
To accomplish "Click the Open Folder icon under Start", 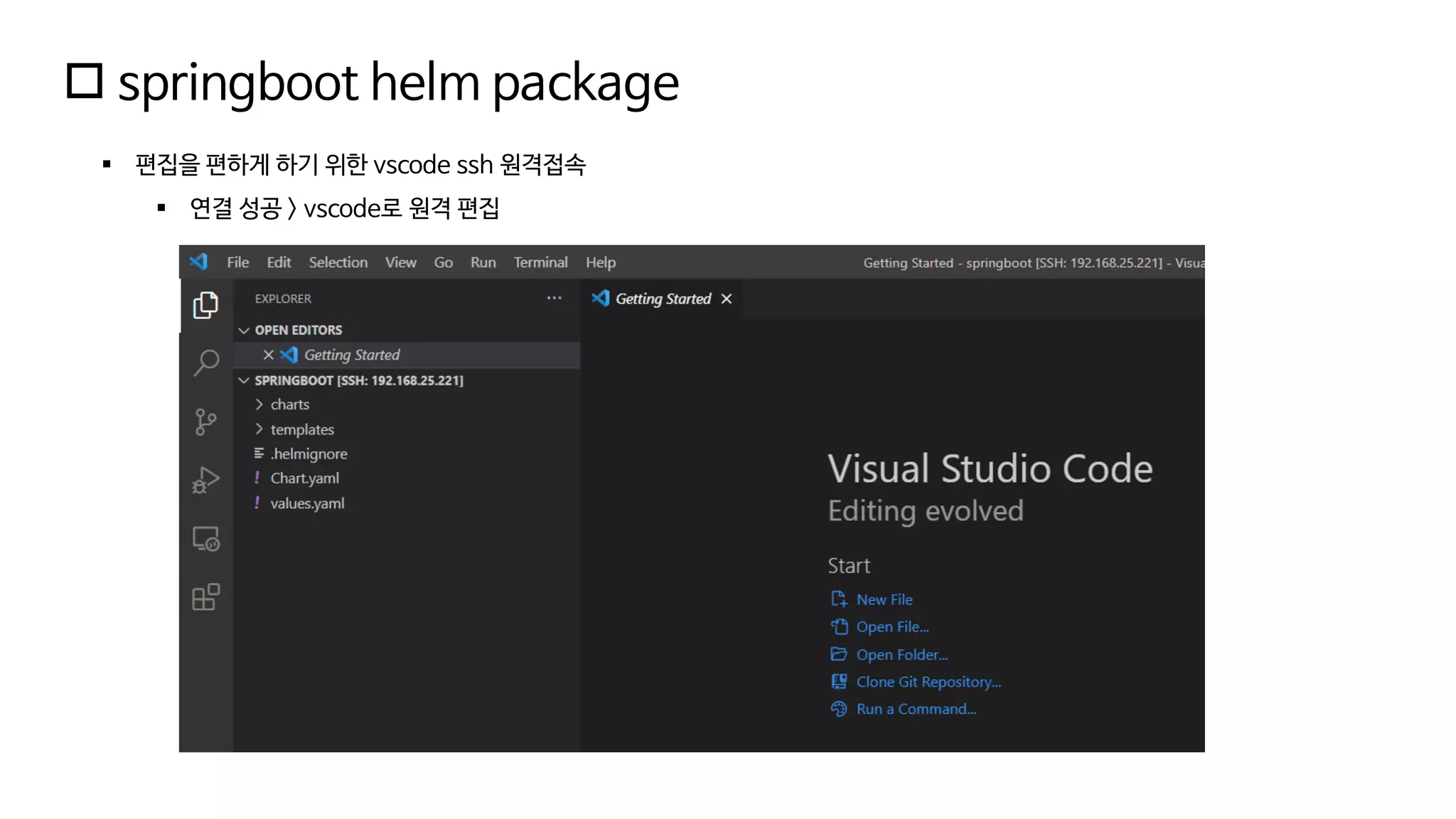I will (839, 654).
